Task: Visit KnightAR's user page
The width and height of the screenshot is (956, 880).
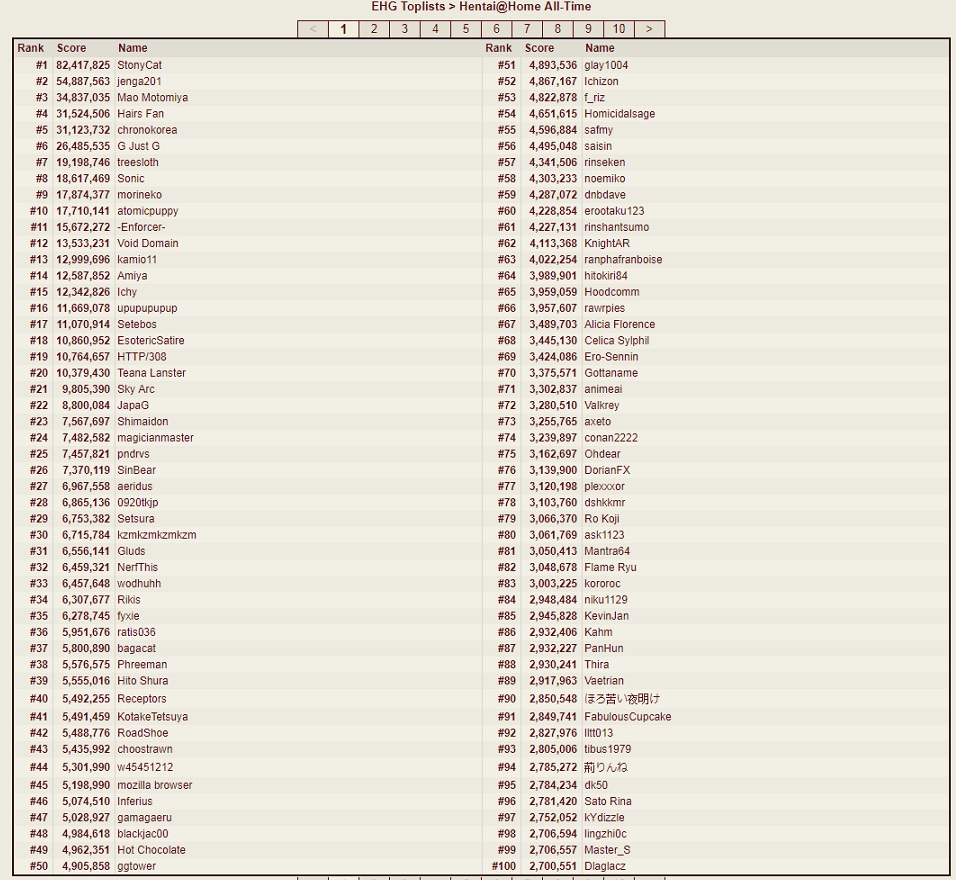Action: click(608, 243)
